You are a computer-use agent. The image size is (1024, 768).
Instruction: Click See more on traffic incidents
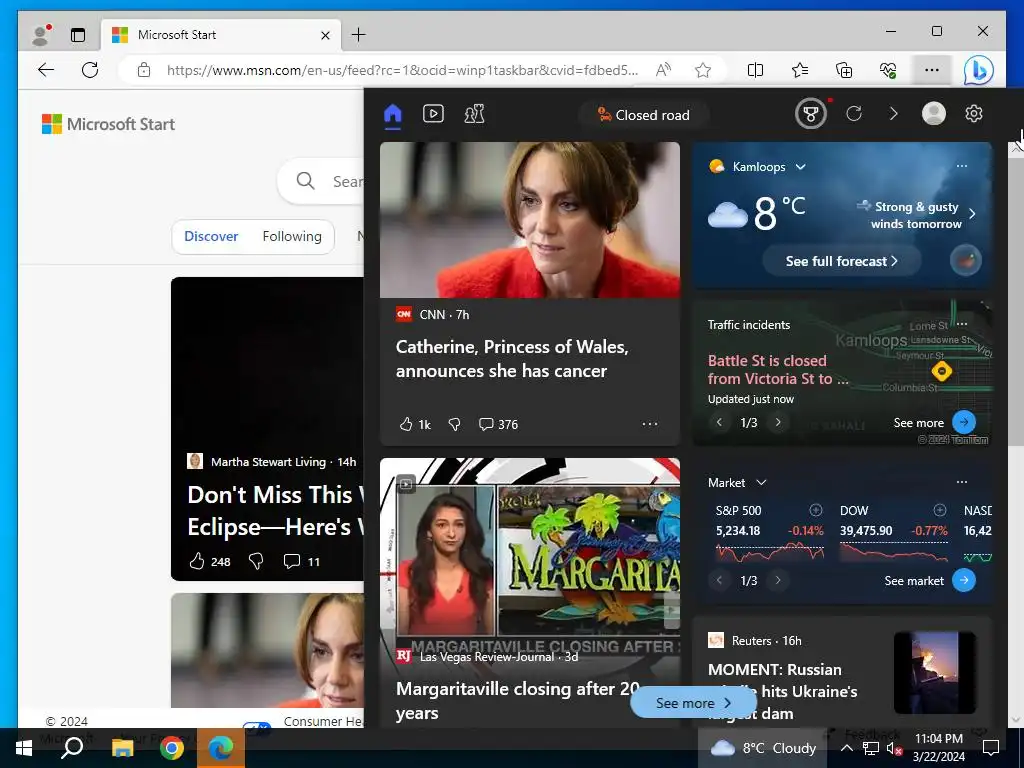[x=935, y=423]
